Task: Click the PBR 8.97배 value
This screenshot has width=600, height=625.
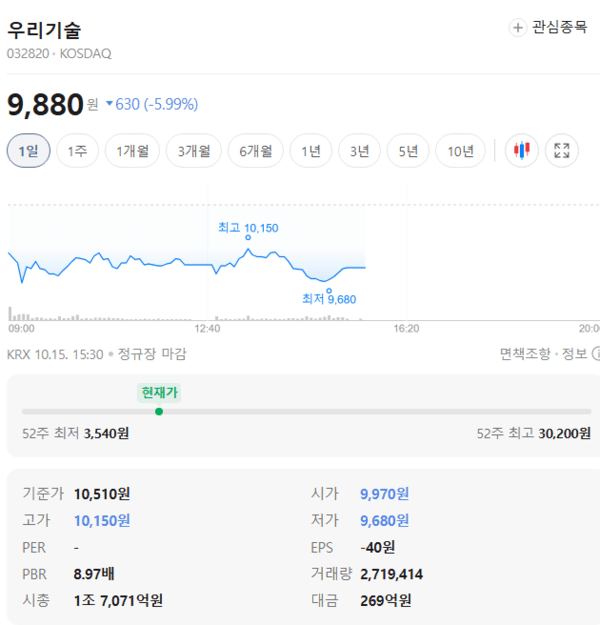Action: pos(94,574)
